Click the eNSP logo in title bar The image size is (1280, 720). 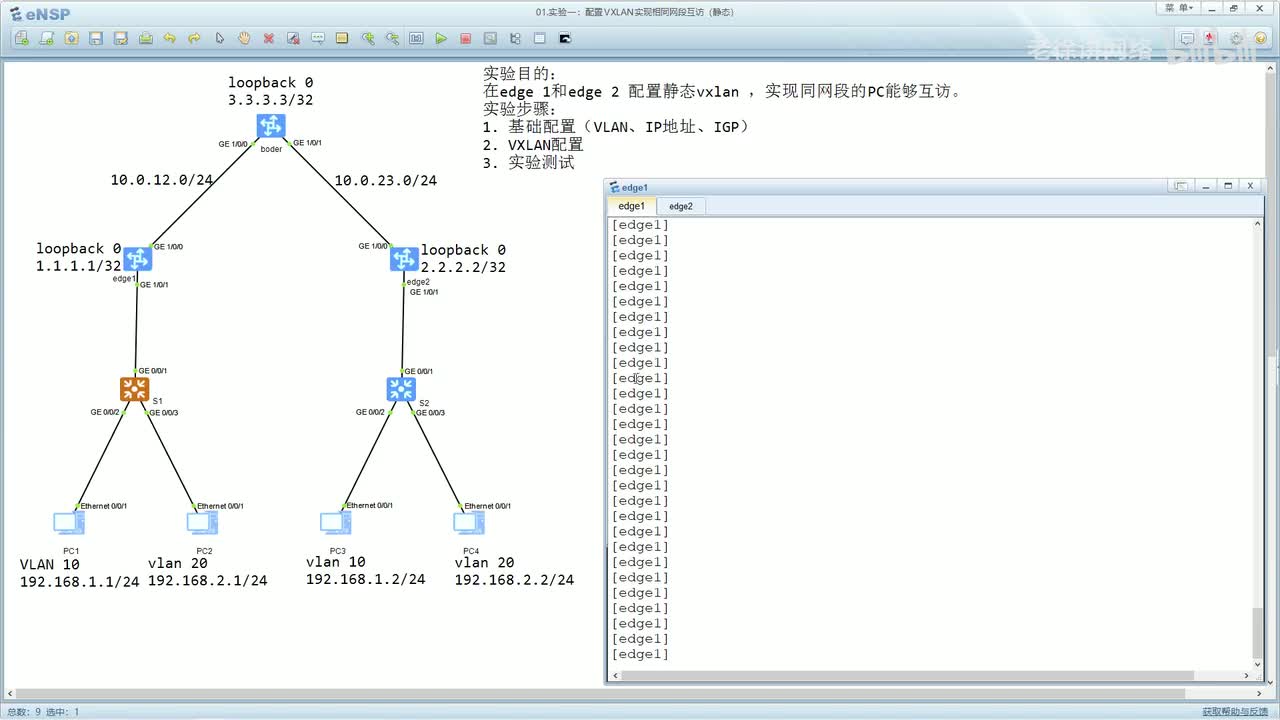(40, 13)
